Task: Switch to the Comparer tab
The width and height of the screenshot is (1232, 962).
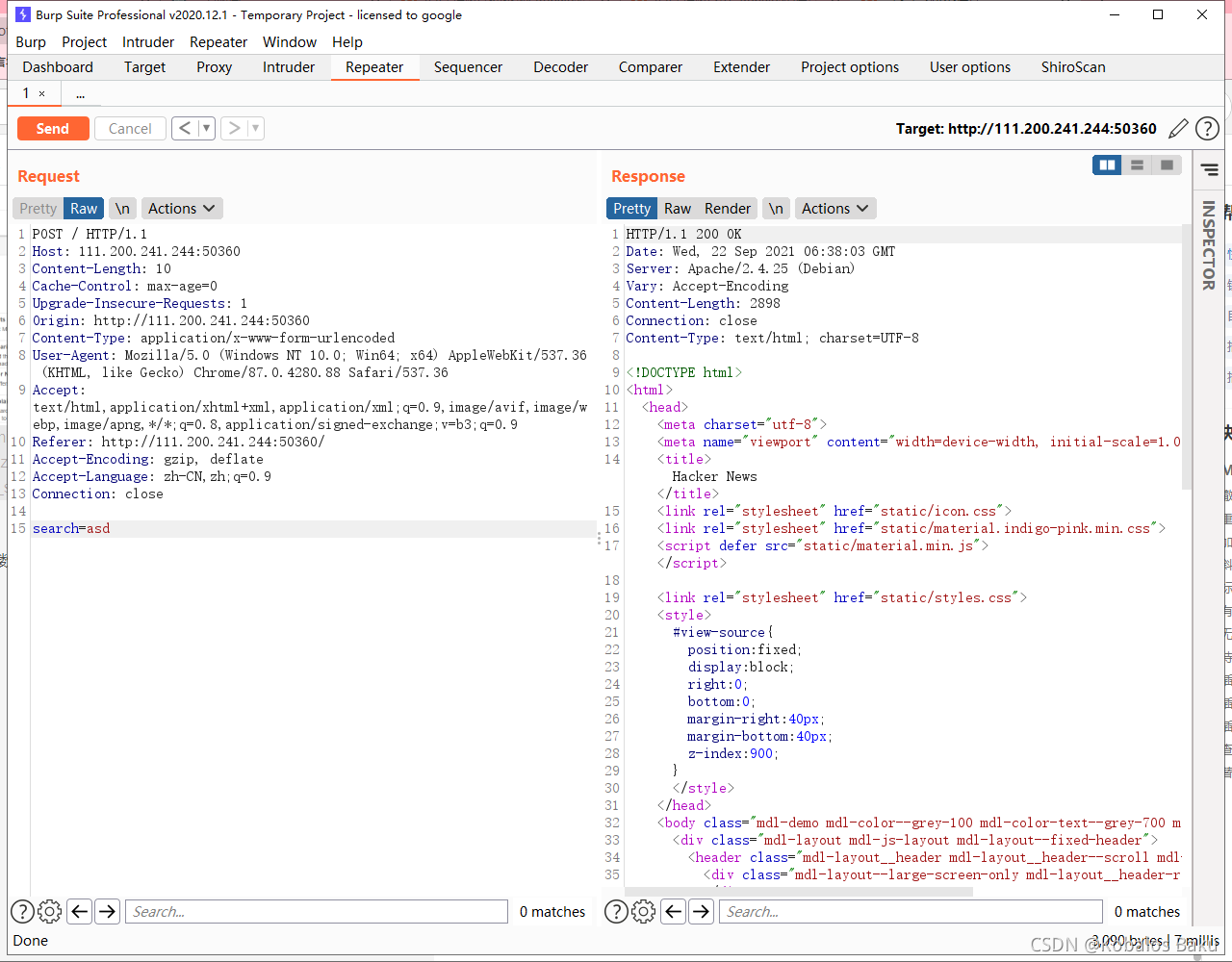Action: click(651, 67)
